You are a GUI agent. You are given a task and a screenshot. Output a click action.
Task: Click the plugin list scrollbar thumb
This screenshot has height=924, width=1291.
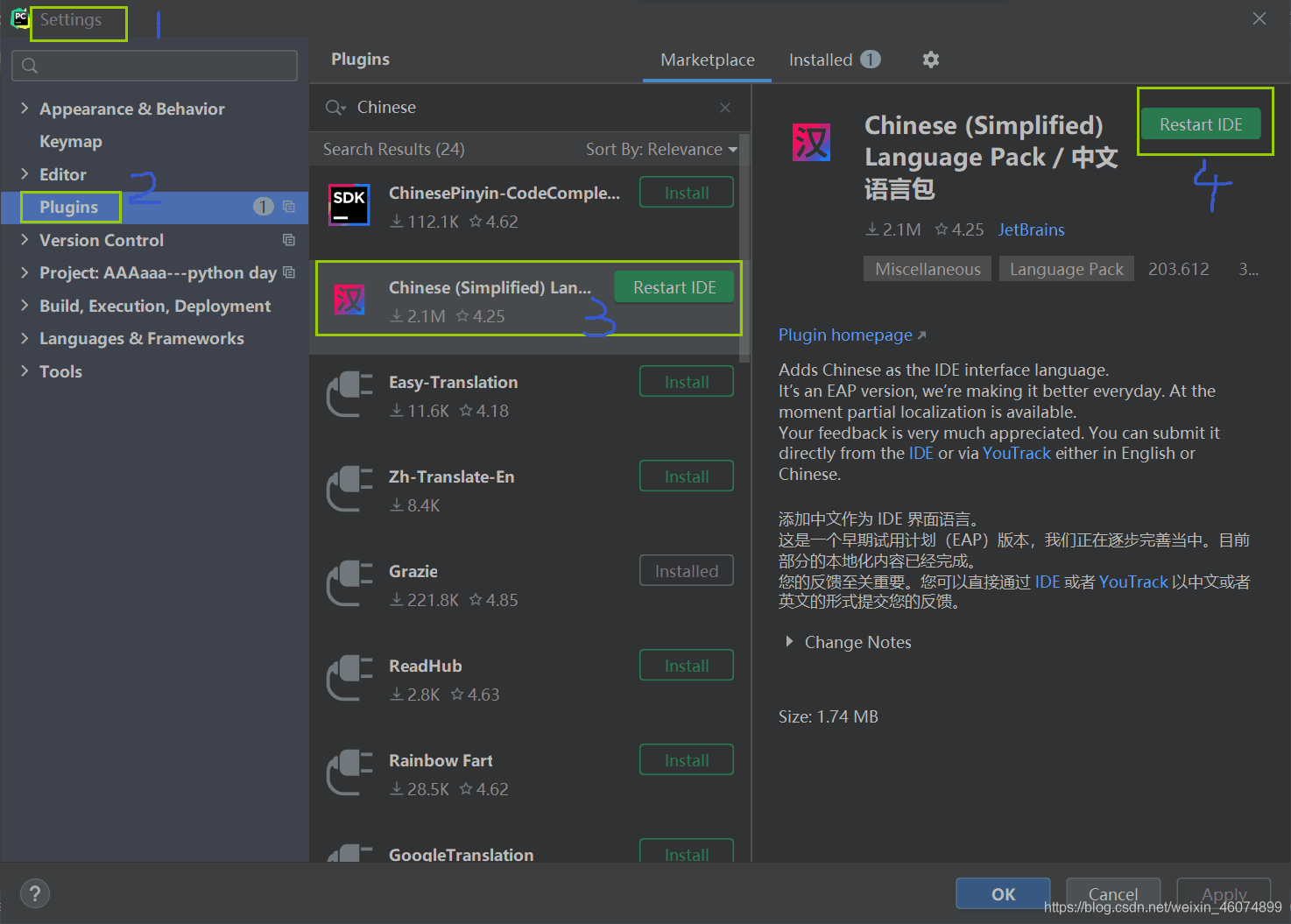point(744,248)
